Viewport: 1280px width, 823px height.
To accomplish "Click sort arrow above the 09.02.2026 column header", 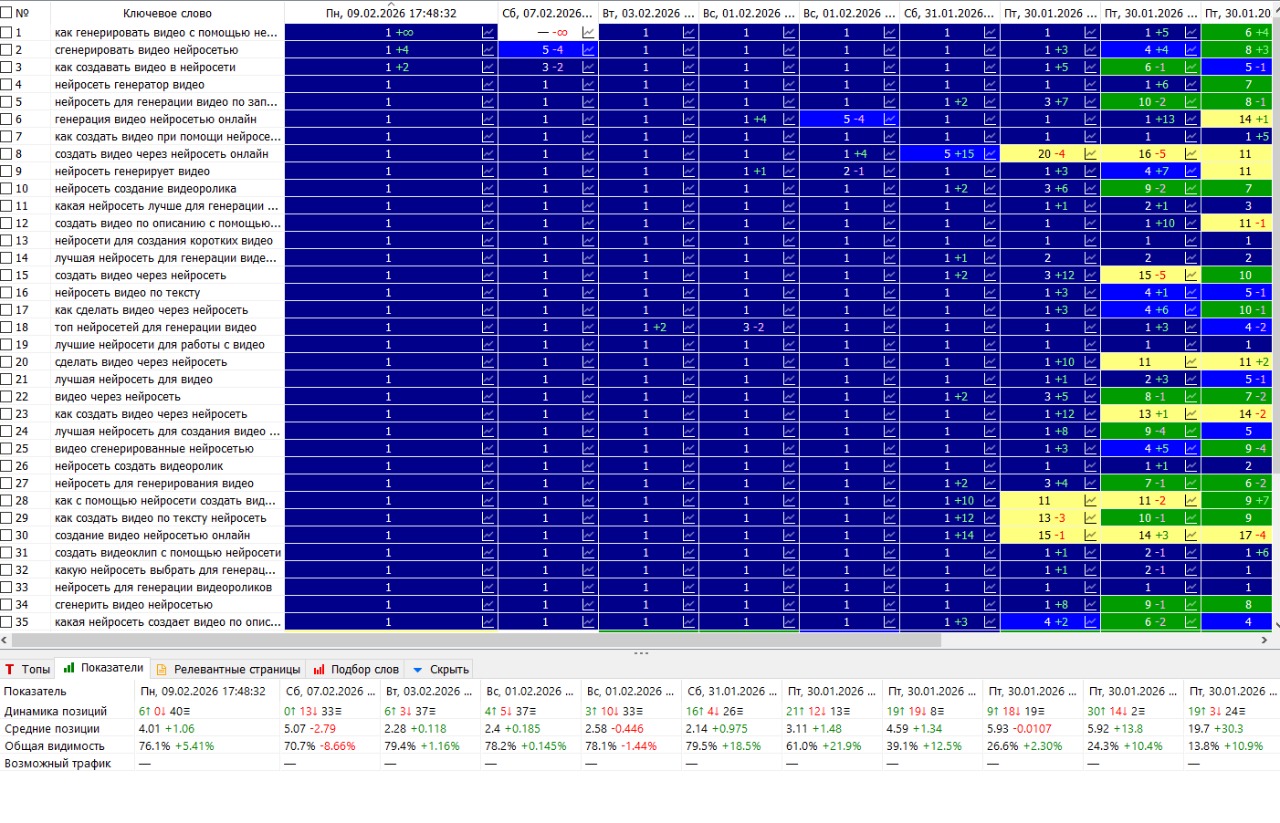I will coord(391,3).
